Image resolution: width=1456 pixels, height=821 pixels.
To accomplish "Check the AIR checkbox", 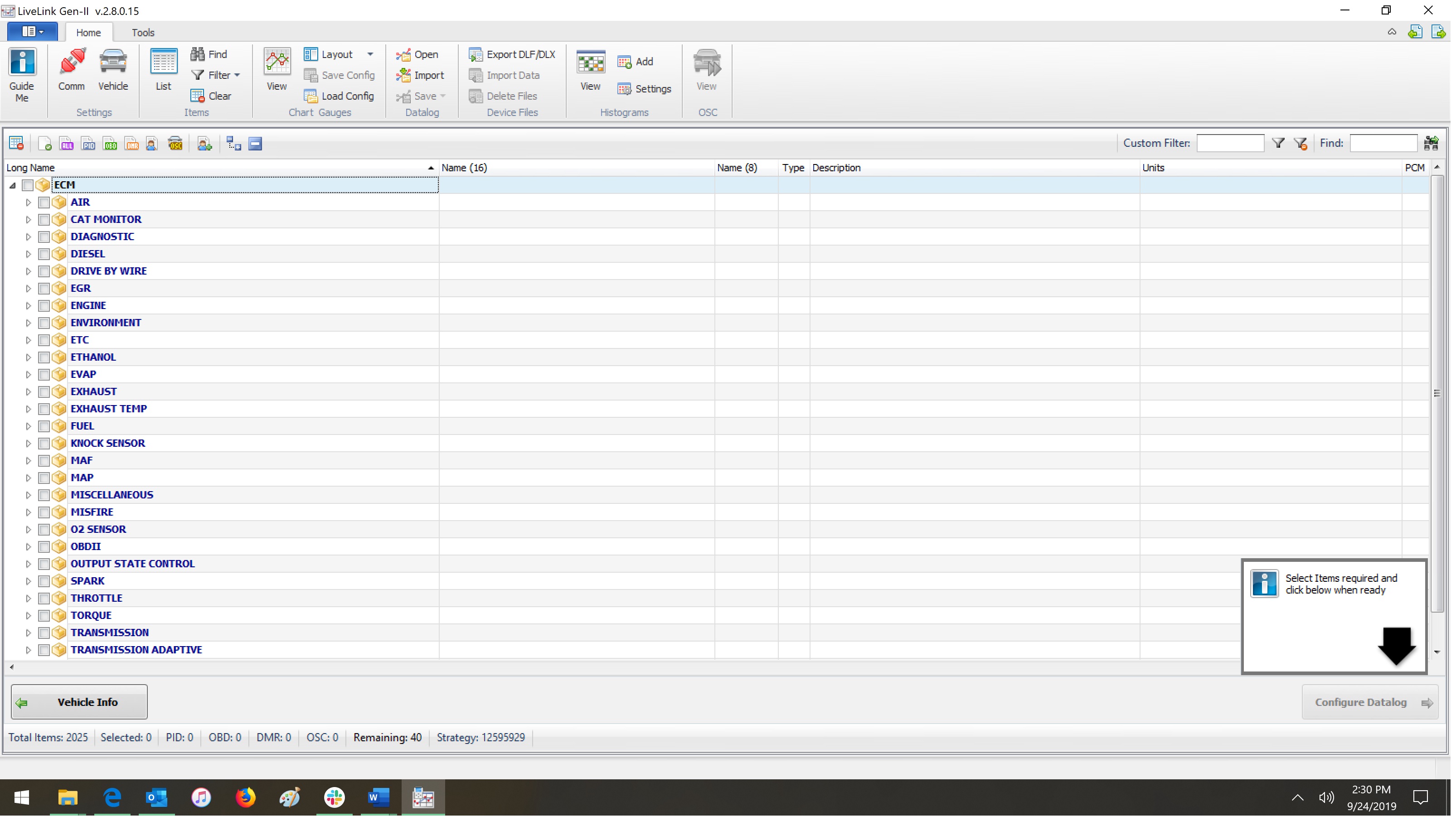I will click(x=44, y=202).
